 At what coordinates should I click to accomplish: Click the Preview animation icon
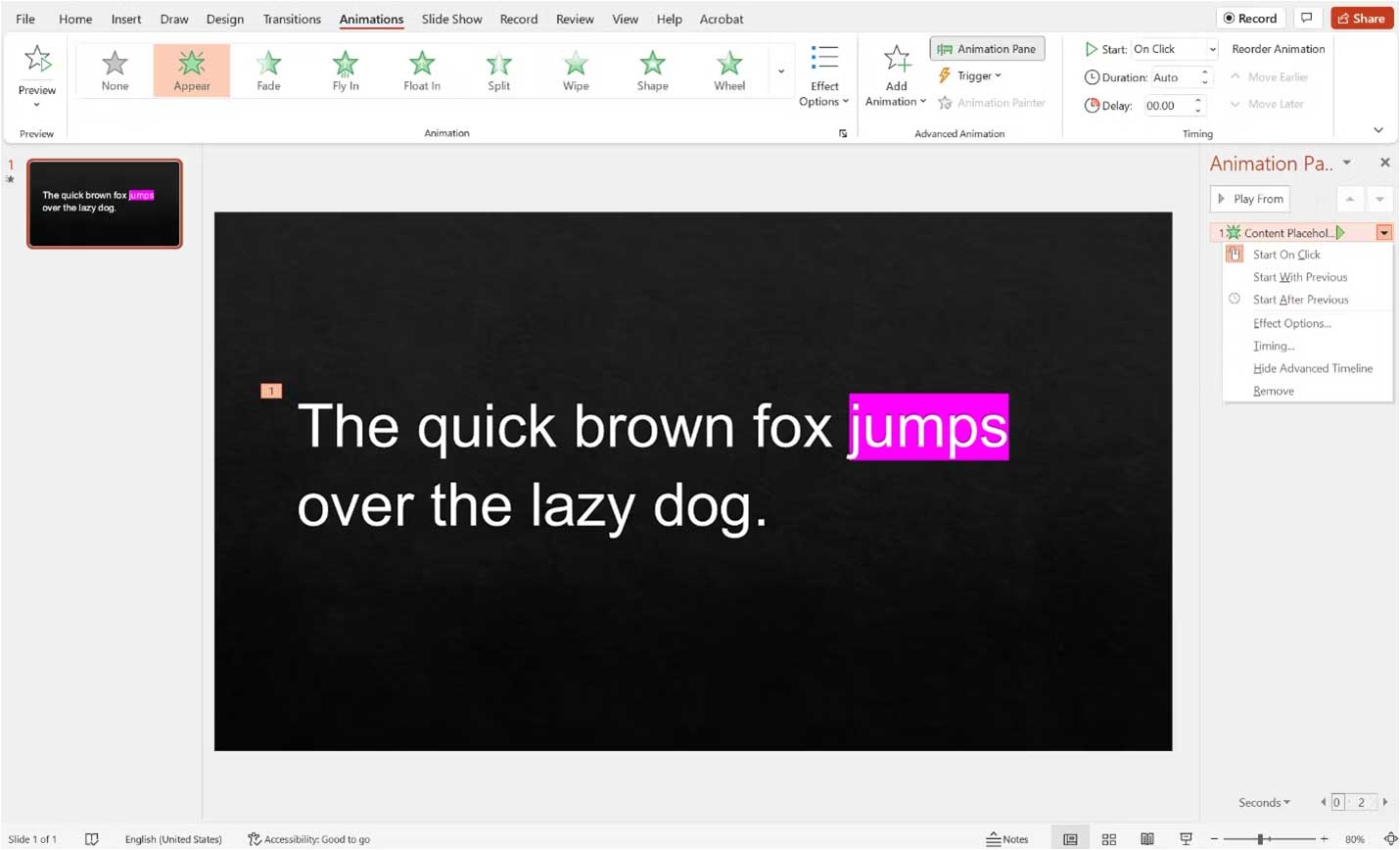click(x=37, y=61)
